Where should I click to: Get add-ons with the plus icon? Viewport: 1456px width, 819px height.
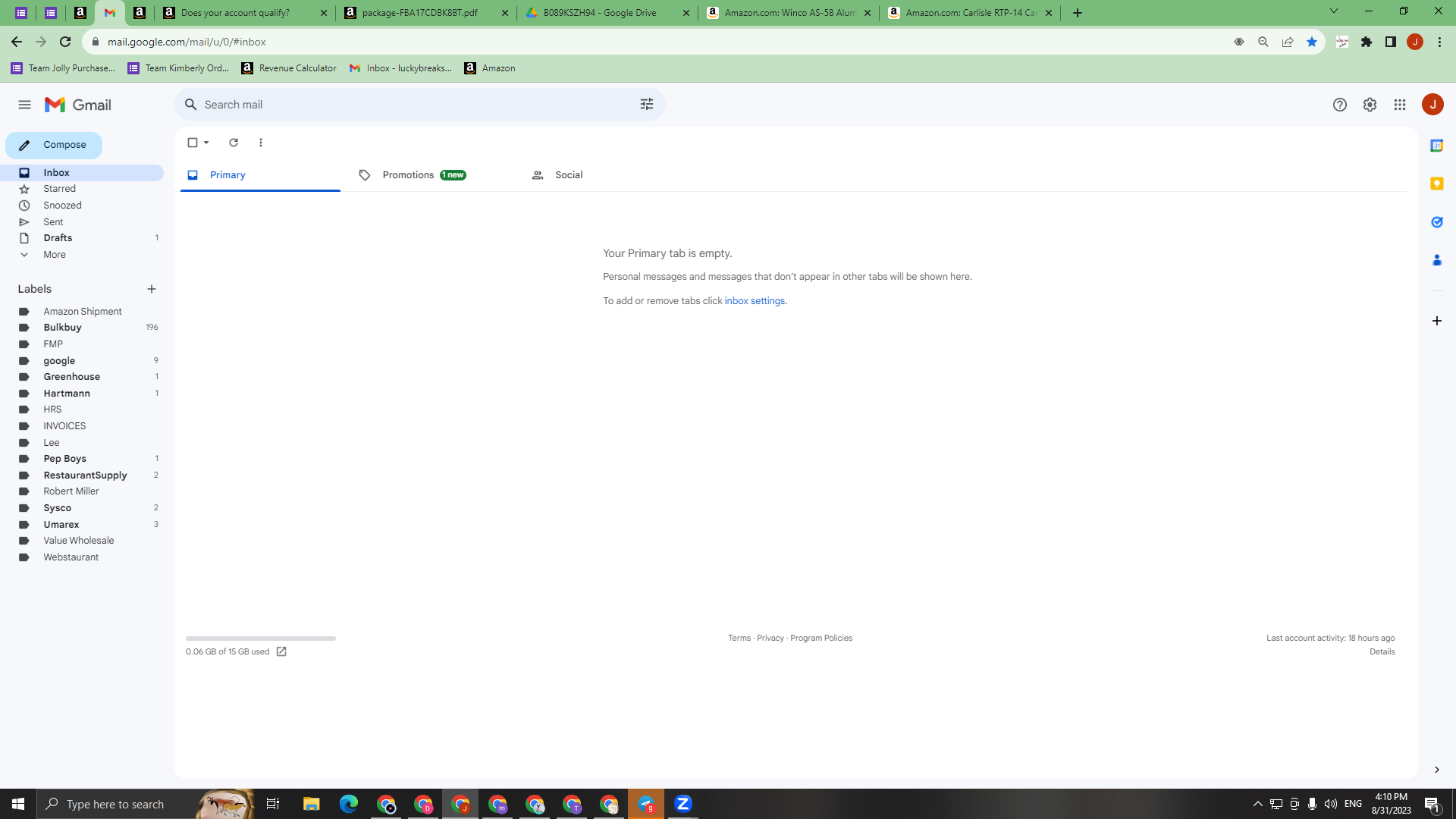[x=1436, y=321]
